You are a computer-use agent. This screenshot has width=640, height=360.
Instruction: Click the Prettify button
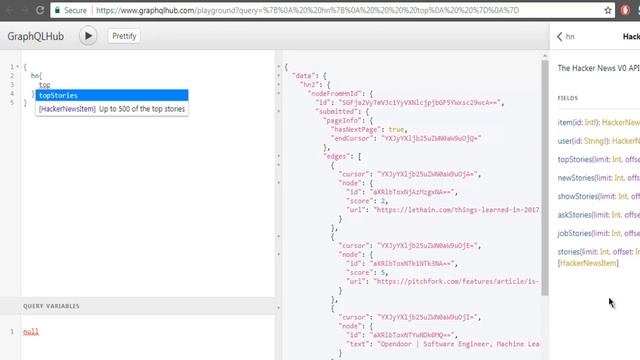click(124, 36)
